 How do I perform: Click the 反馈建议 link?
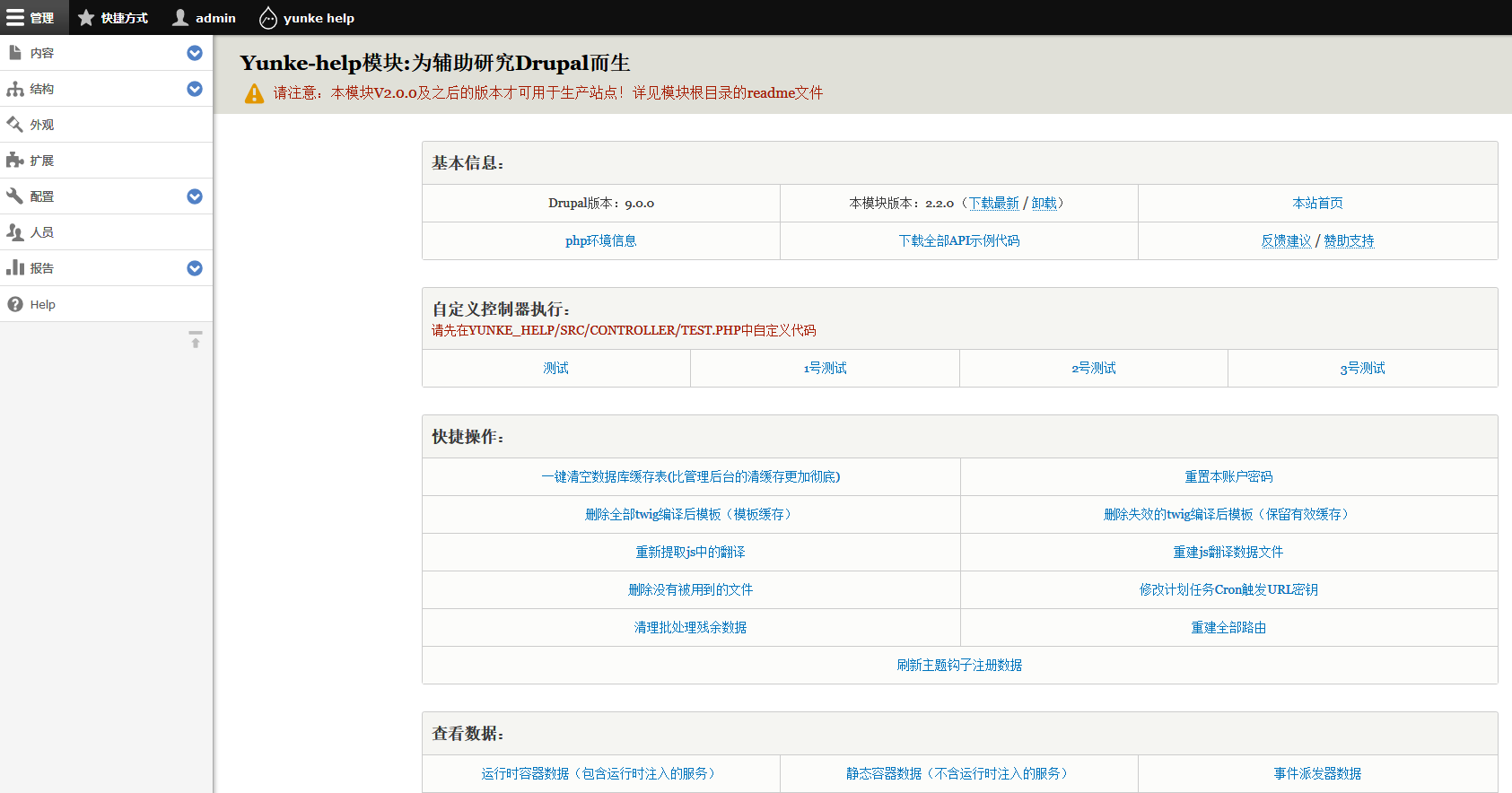(x=1287, y=241)
